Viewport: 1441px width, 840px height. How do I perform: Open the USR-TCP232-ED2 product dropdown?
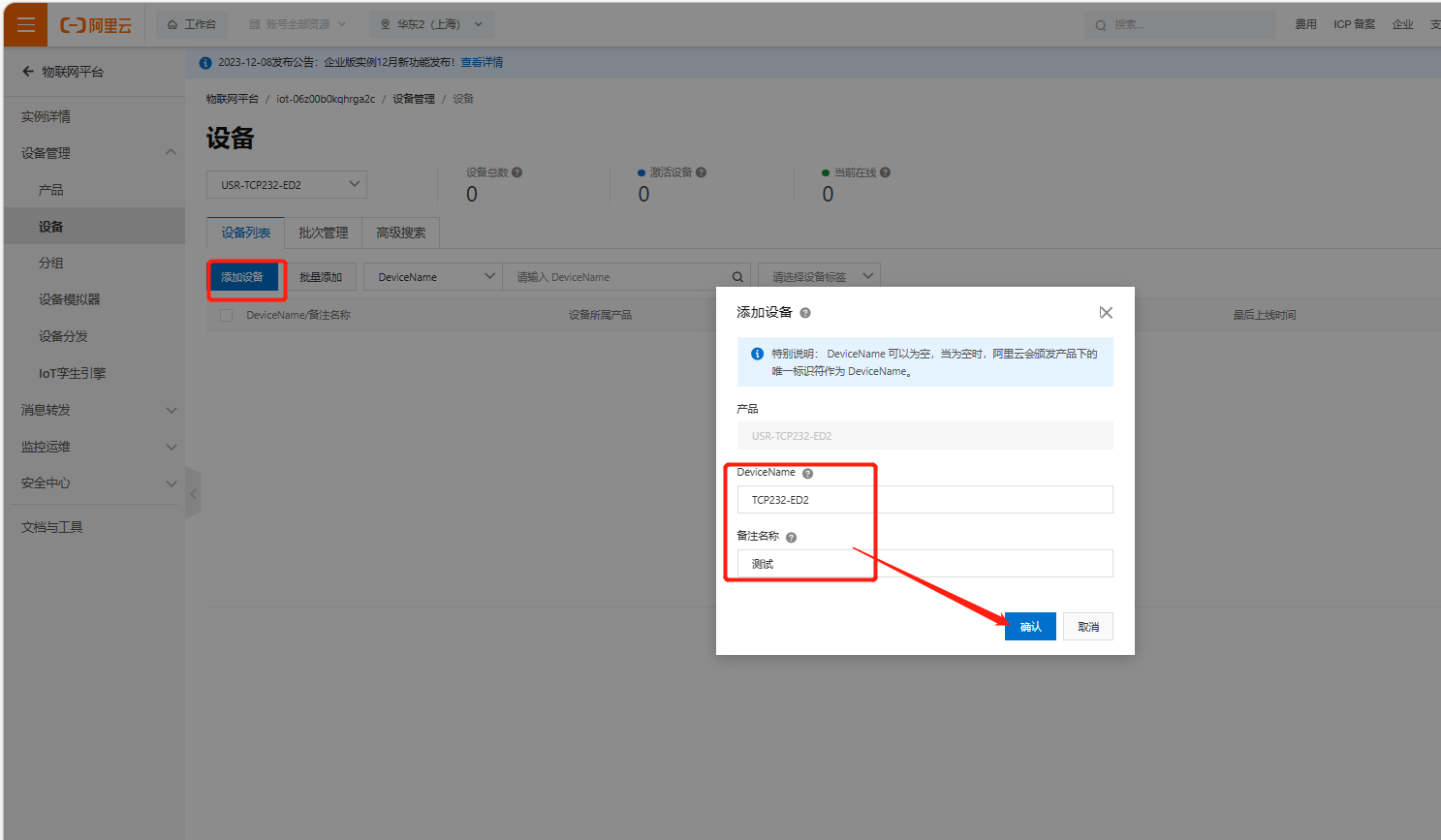[287, 185]
